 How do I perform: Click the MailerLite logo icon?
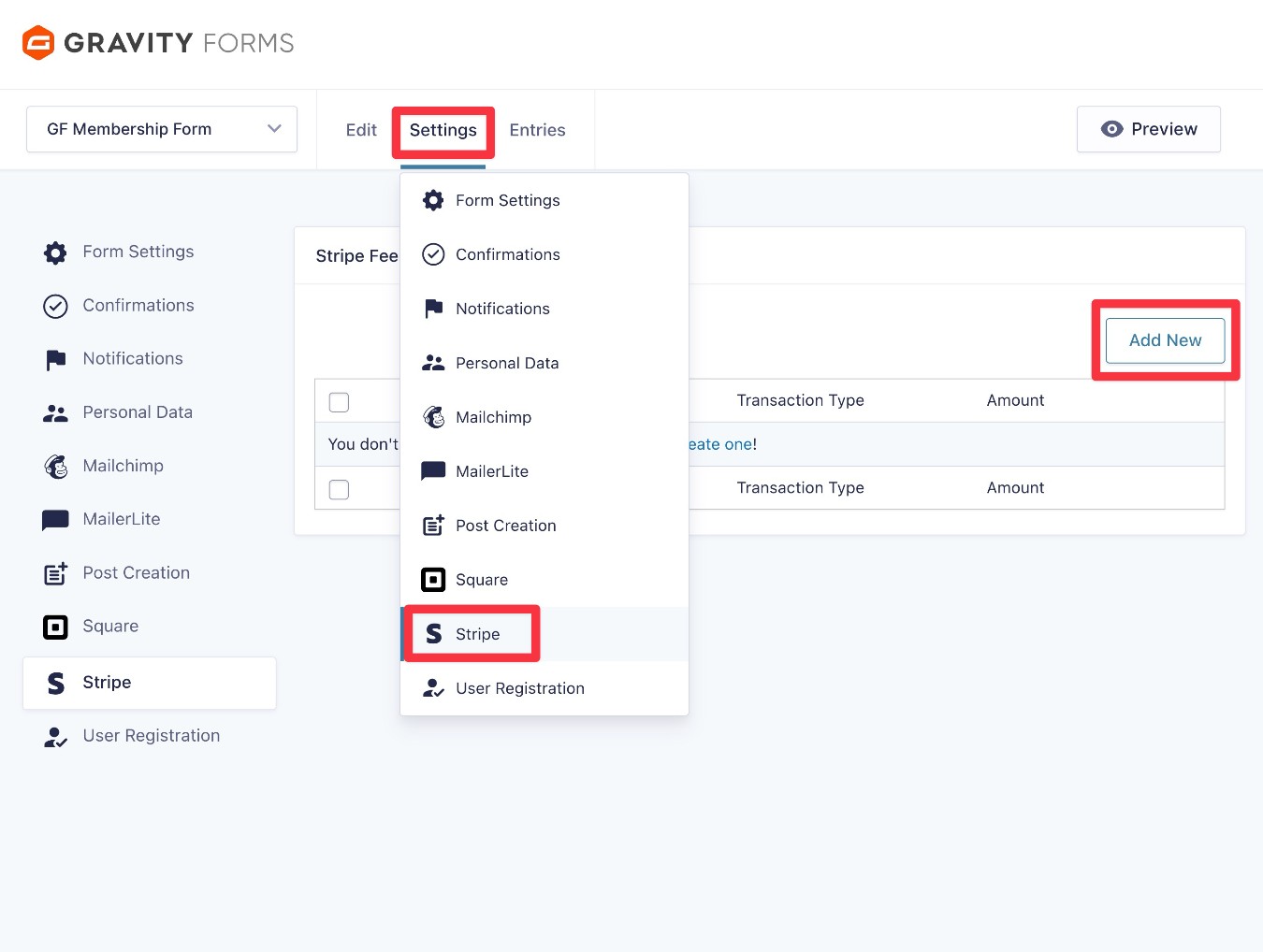click(x=55, y=519)
